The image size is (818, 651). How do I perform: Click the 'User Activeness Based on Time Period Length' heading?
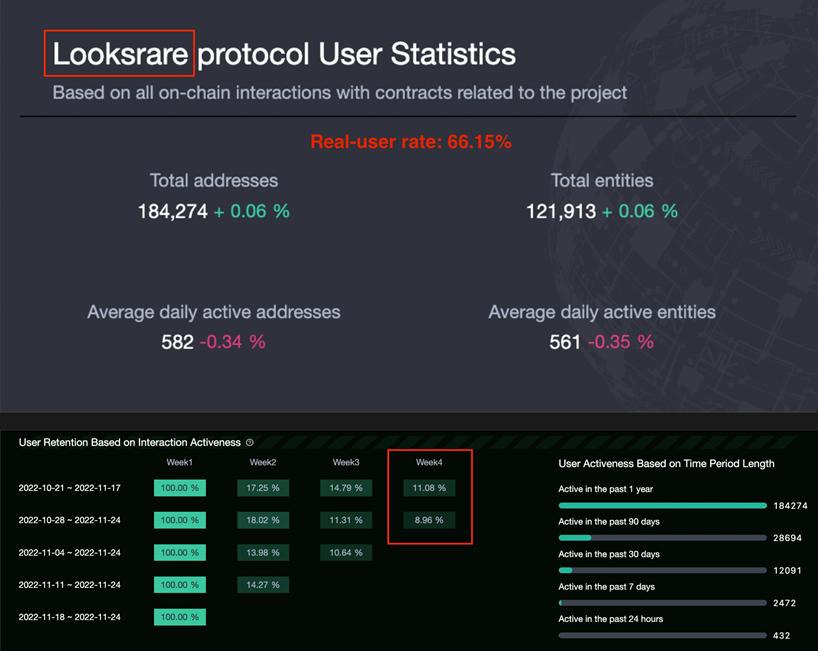tap(666, 464)
